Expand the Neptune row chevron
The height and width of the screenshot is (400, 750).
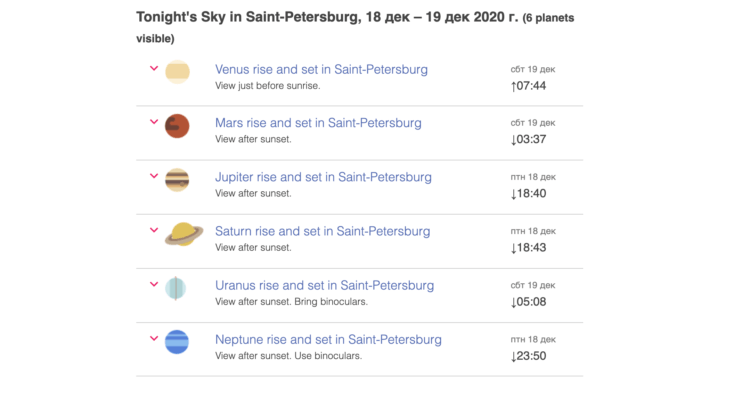point(154,338)
